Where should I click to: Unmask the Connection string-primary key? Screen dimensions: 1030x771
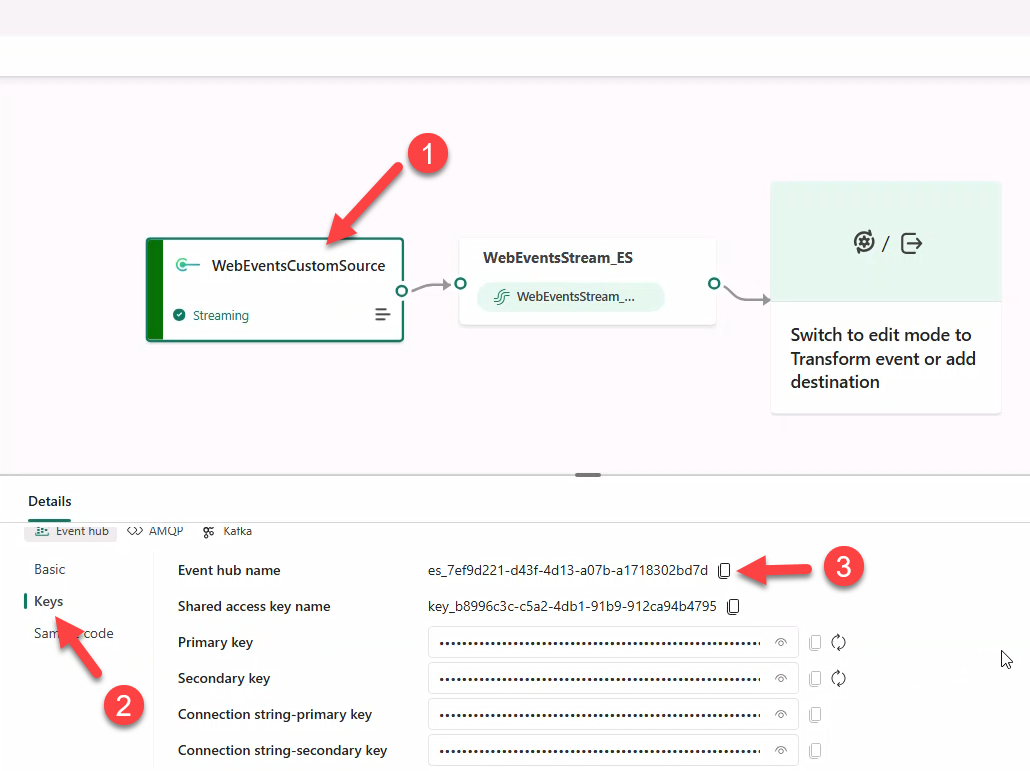[781, 715]
